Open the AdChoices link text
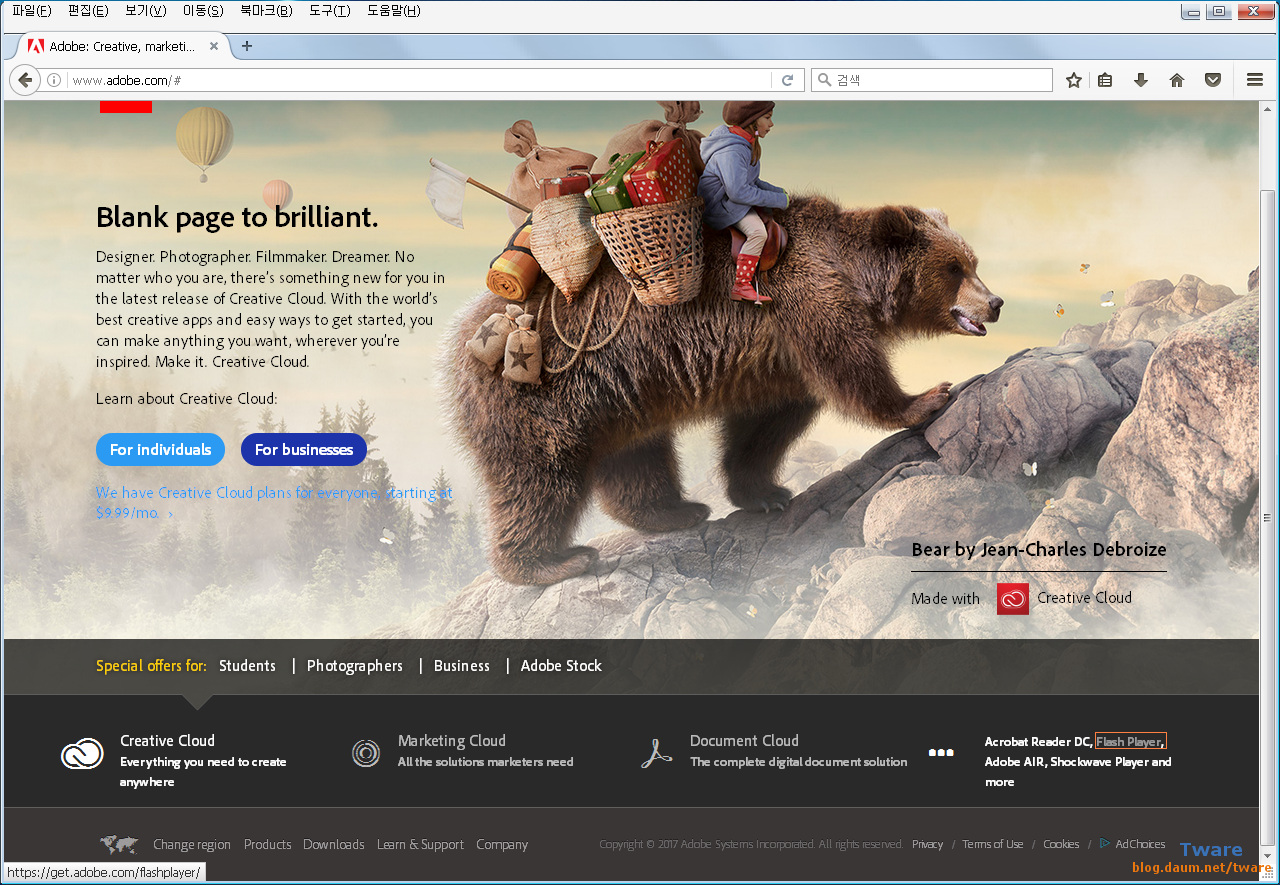 pos(1140,845)
